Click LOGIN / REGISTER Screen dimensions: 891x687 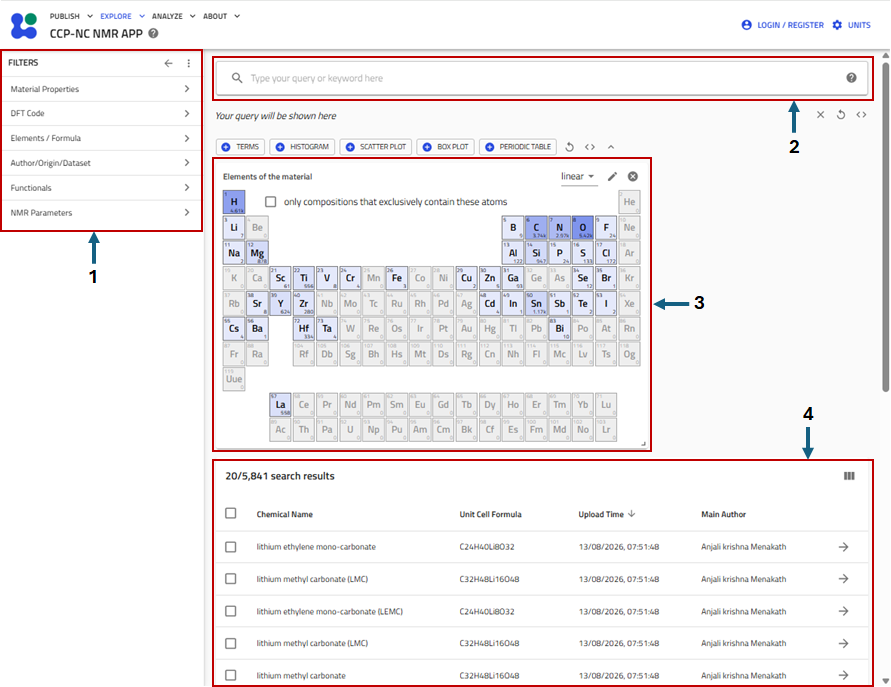tap(782, 25)
